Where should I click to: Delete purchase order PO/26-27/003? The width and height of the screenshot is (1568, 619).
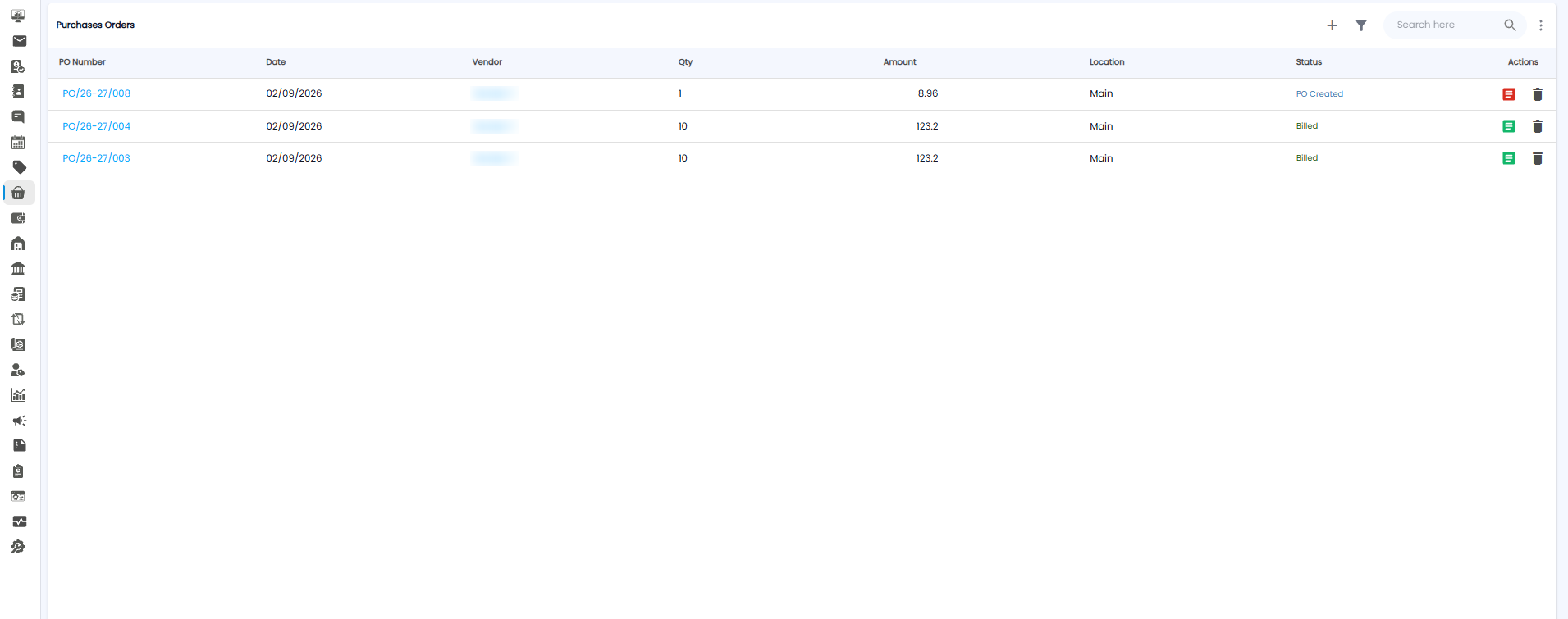coord(1538,158)
